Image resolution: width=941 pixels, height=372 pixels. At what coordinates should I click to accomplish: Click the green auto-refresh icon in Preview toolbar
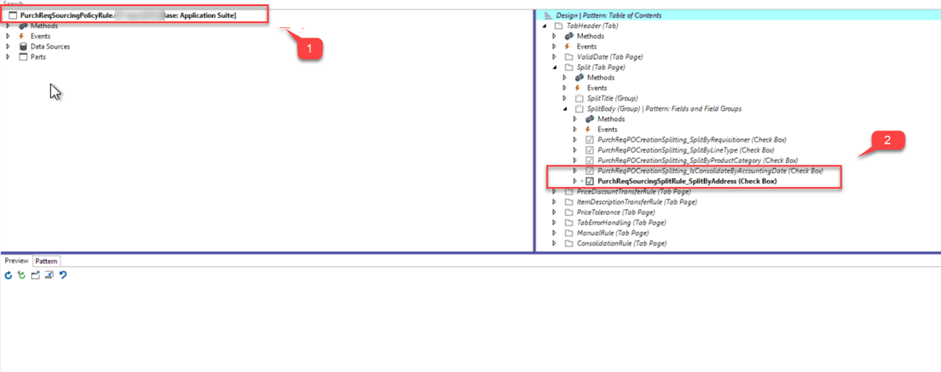point(22,275)
